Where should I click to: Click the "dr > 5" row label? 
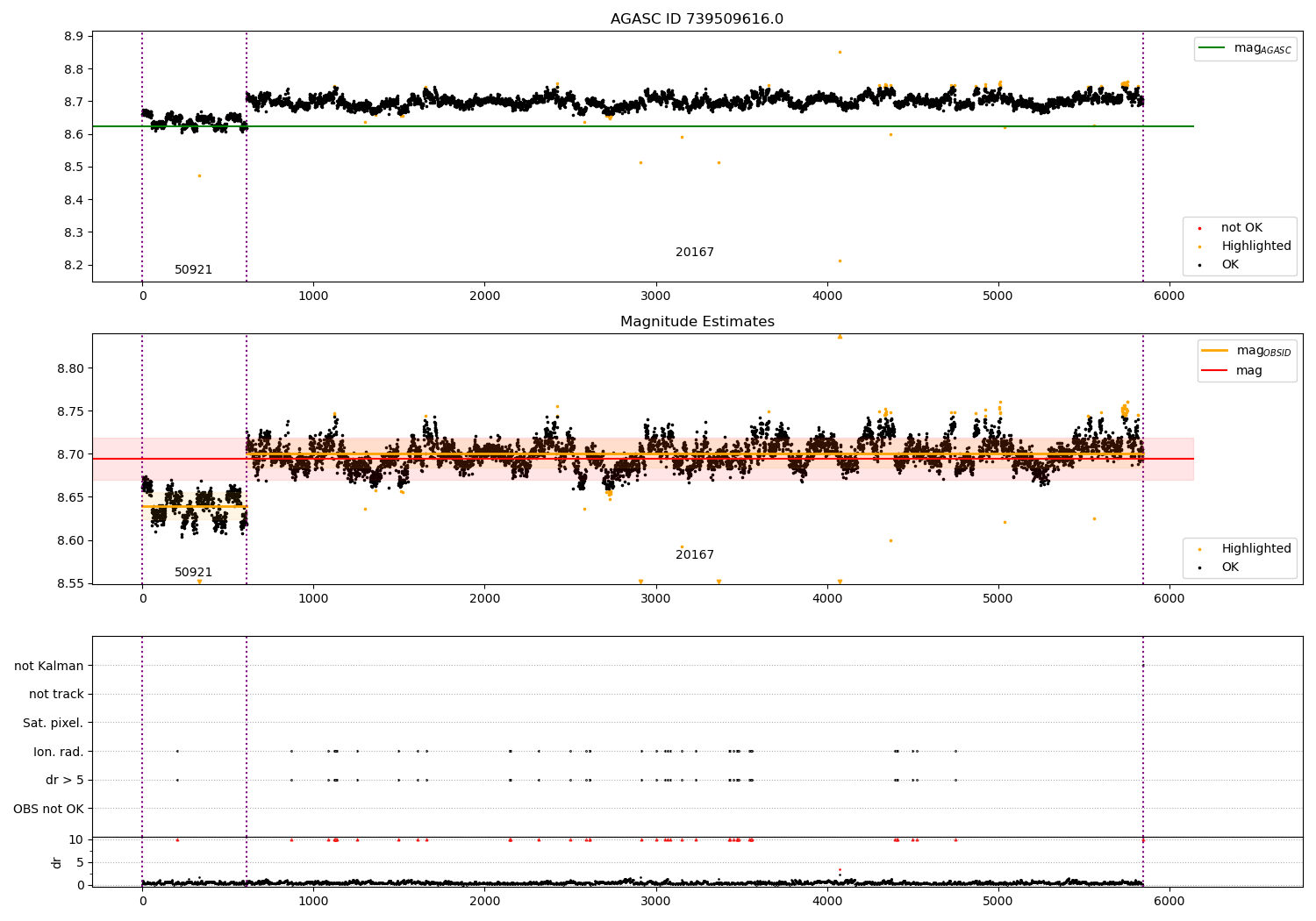pos(65,781)
